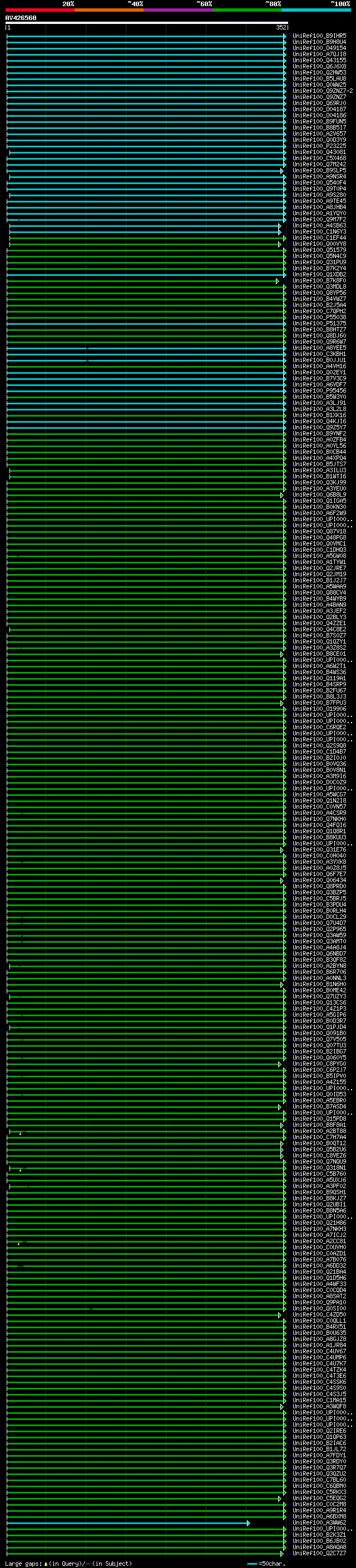The width and height of the screenshot is (356, 1568).
Task: Select the UniRef100_C1EF44 label
Action: pos(319,238)
